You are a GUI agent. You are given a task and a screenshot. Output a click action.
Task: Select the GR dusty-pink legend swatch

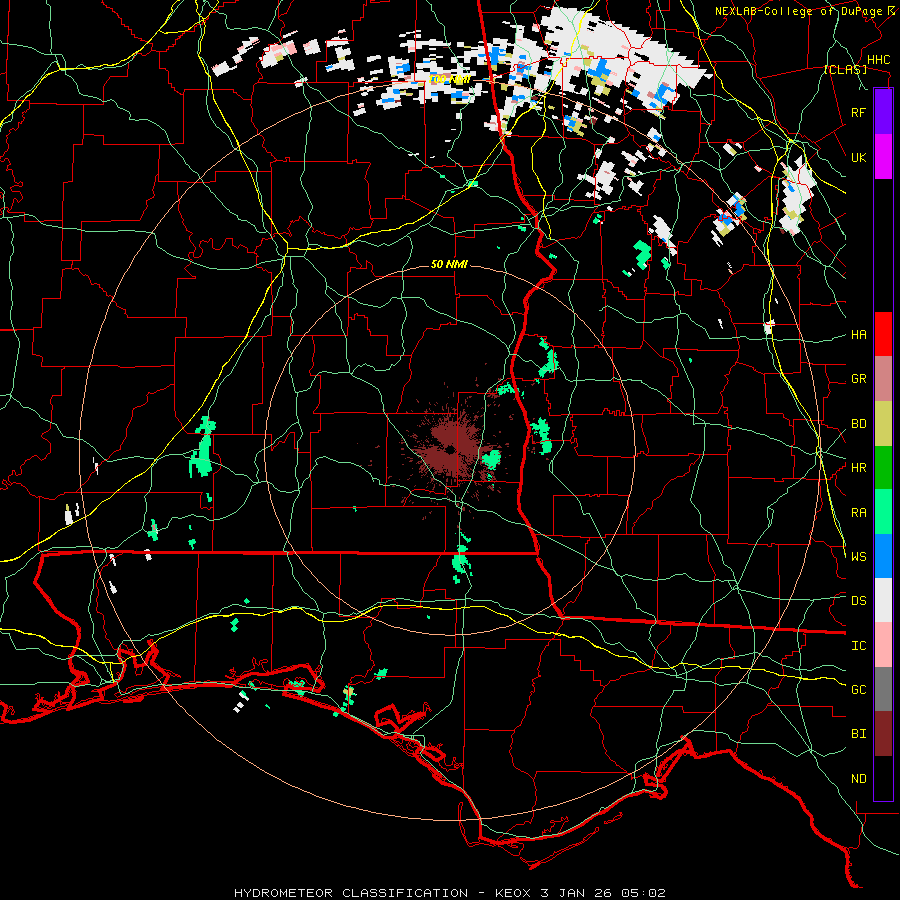tap(883, 379)
